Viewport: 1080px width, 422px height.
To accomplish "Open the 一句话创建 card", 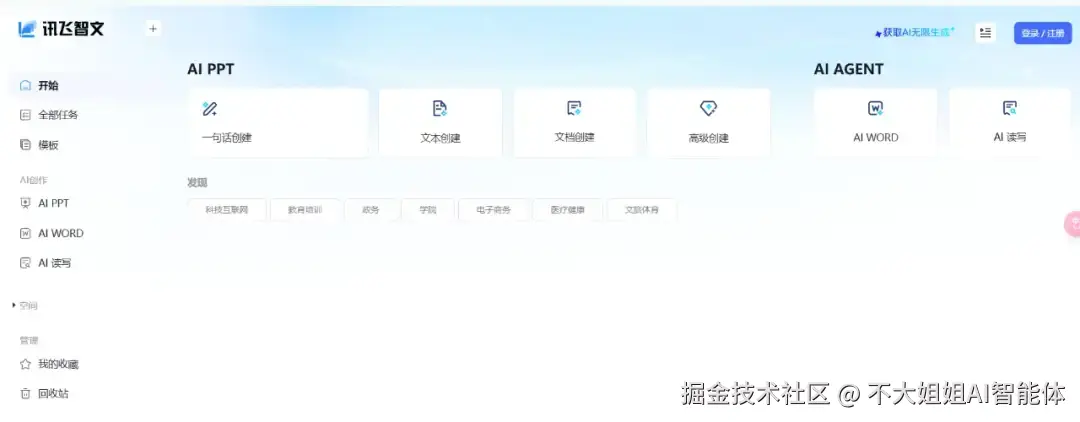I will pos(278,123).
